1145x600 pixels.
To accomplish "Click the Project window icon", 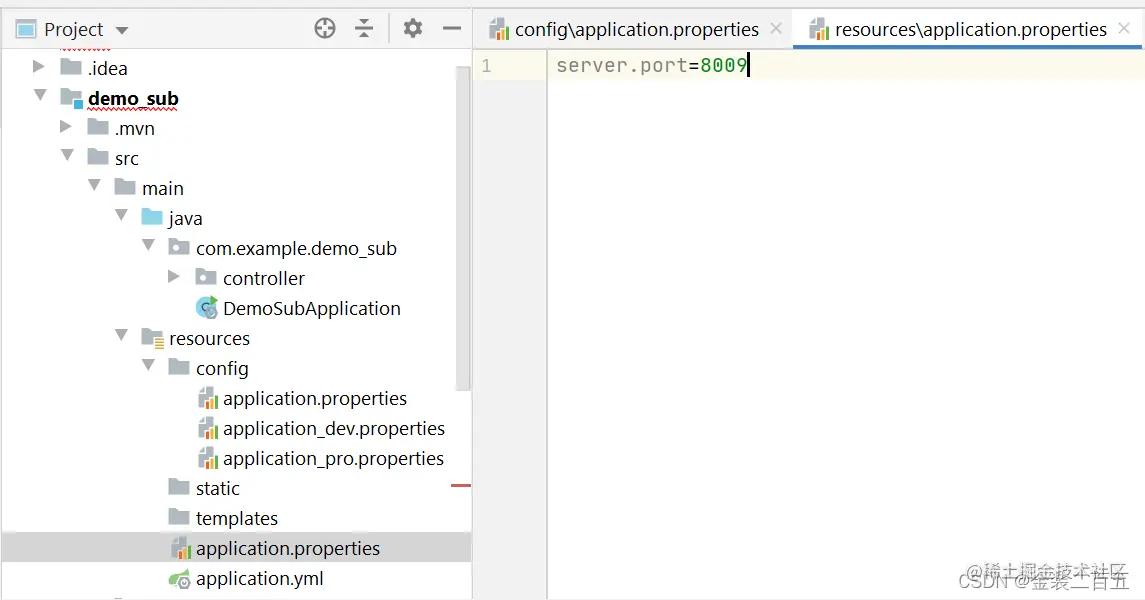I will pyautogui.click(x=26, y=29).
